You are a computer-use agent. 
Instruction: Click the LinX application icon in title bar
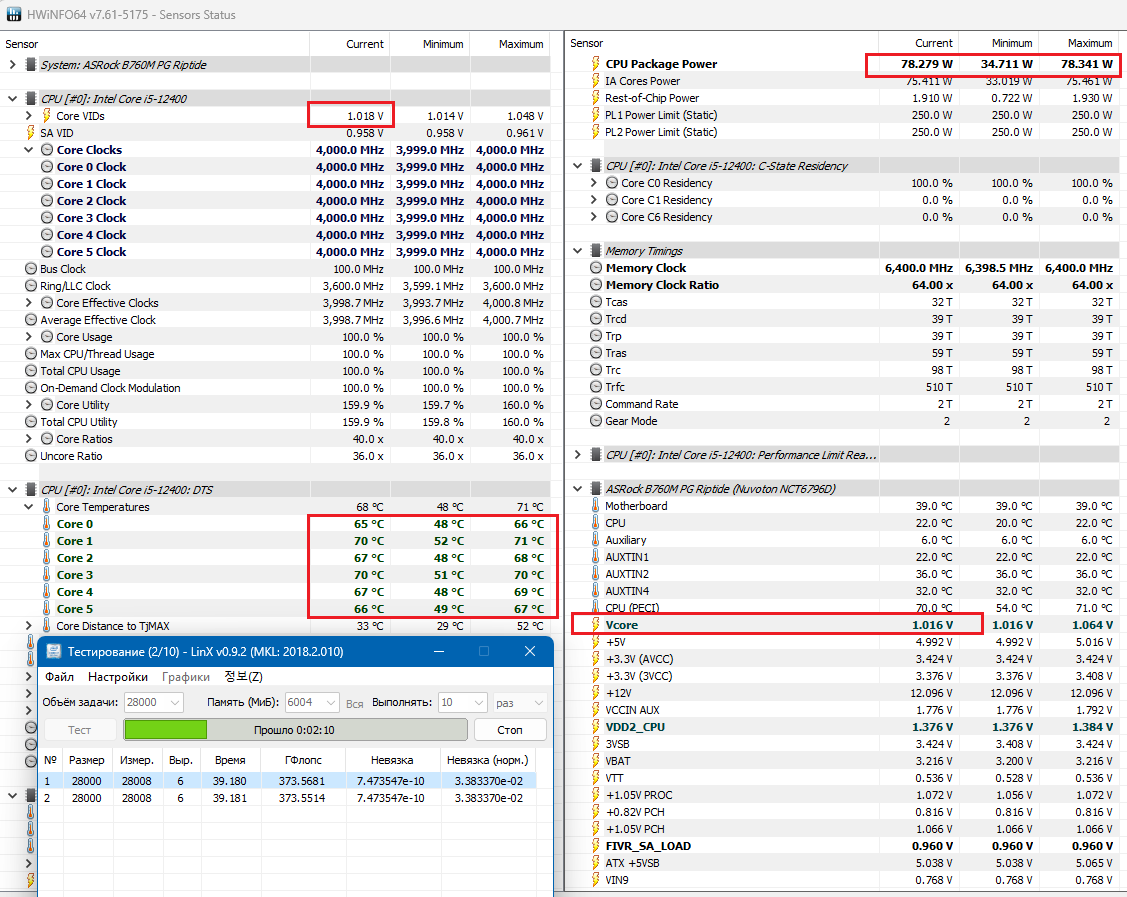tap(53, 652)
